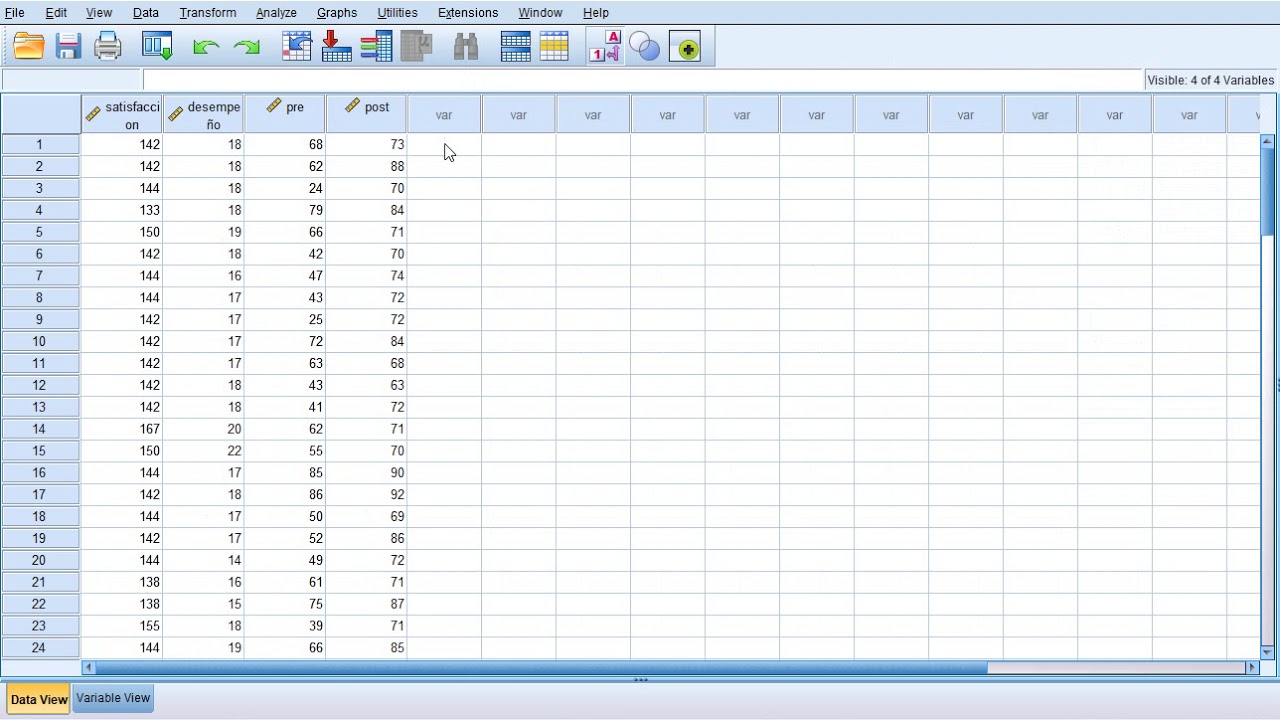Image resolution: width=1280 pixels, height=720 pixels.
Task: Undo the last action
Action: point(206,46)
